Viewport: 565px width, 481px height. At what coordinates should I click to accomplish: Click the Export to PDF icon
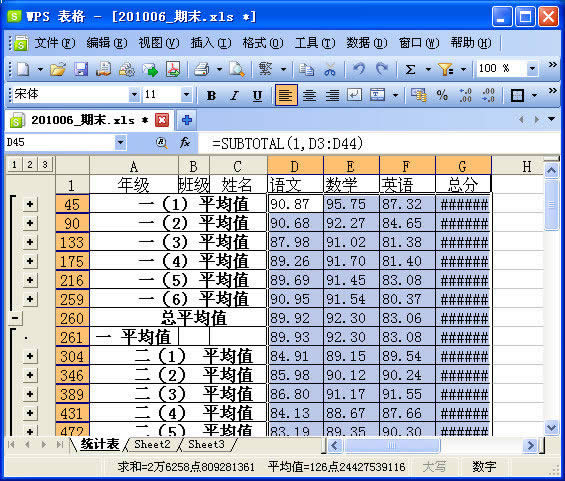173,69
